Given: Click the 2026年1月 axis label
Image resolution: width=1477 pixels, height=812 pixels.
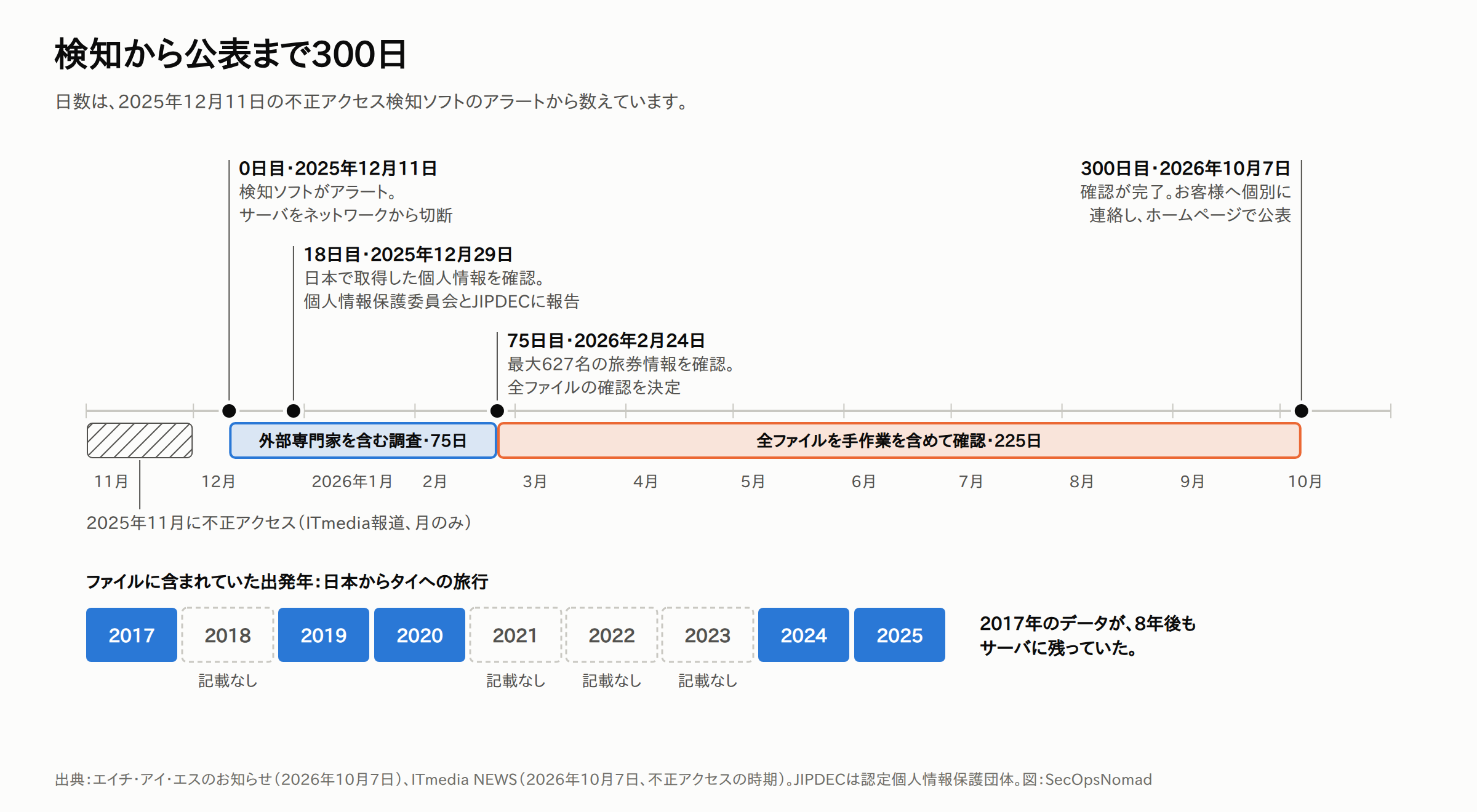Looking at the screenshot, I should pyautogui.click(x=352, y=481).
